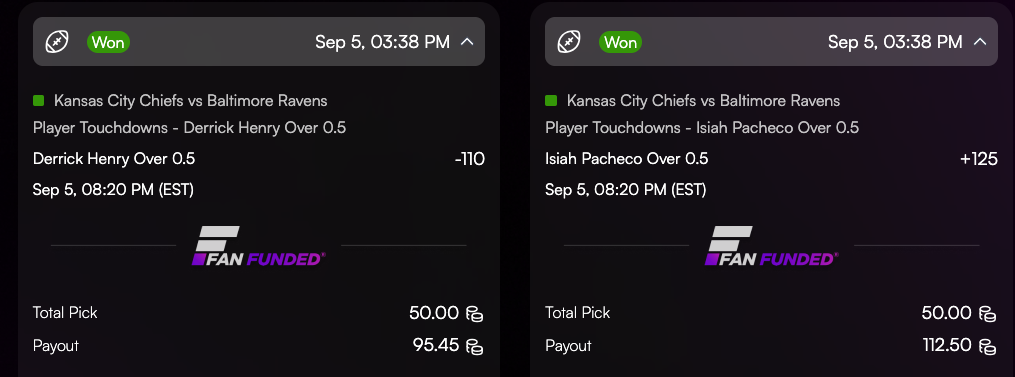The image size is (1015, 377).
Task: Click the coin icon beside Derrick Henry's Total Pick
Action: click(474, 314)
